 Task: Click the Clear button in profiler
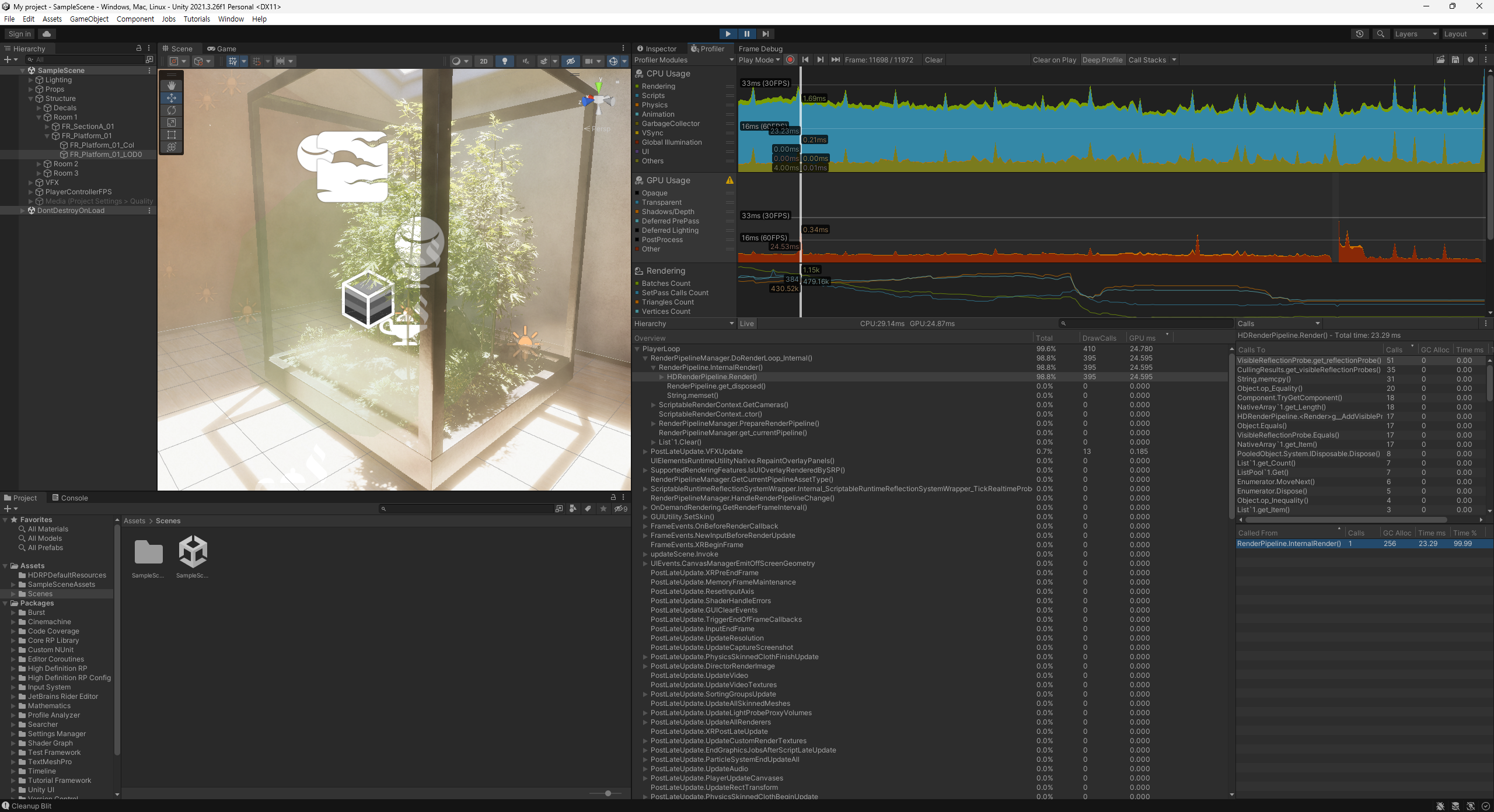click(933, 60)
